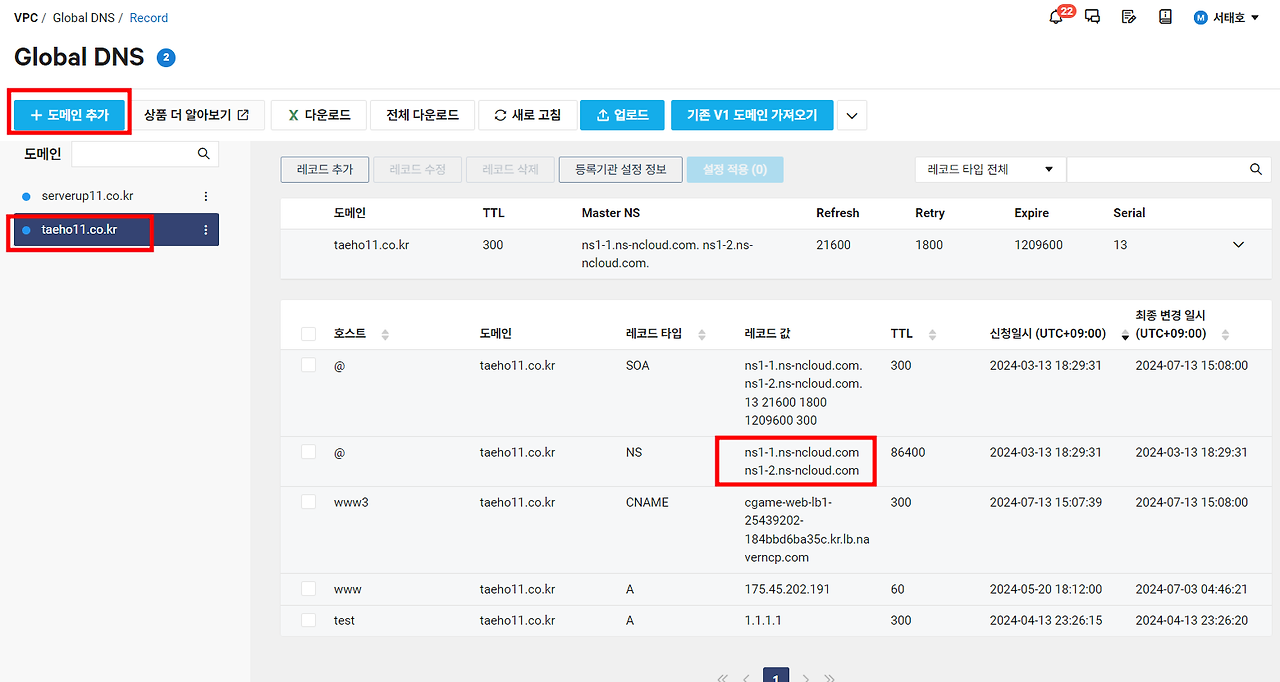Screen dimensions: 1280x682
Task: Select pagination page 1
Action: pos(777,676)
